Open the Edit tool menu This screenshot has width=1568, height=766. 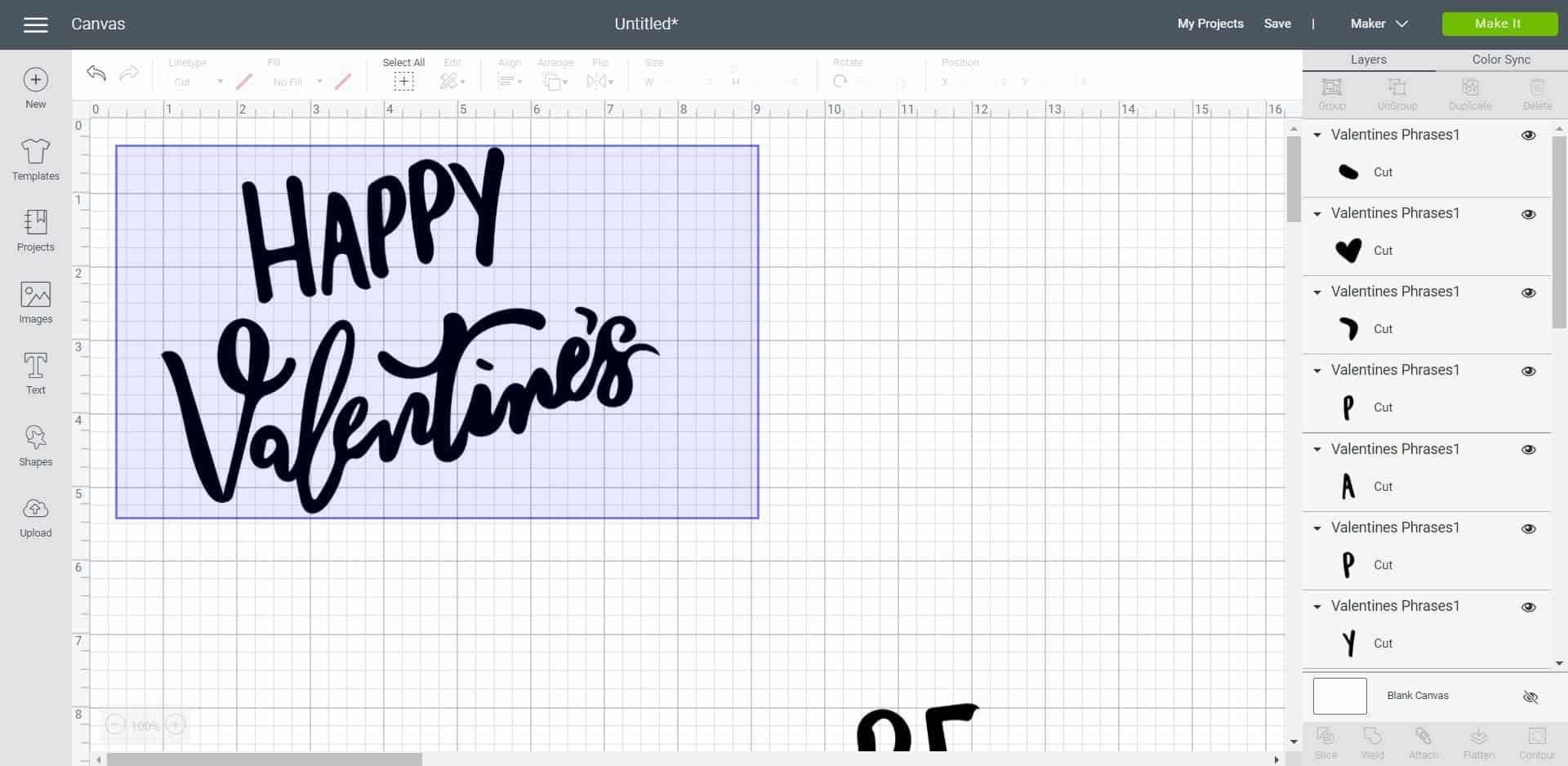[452, 81]
